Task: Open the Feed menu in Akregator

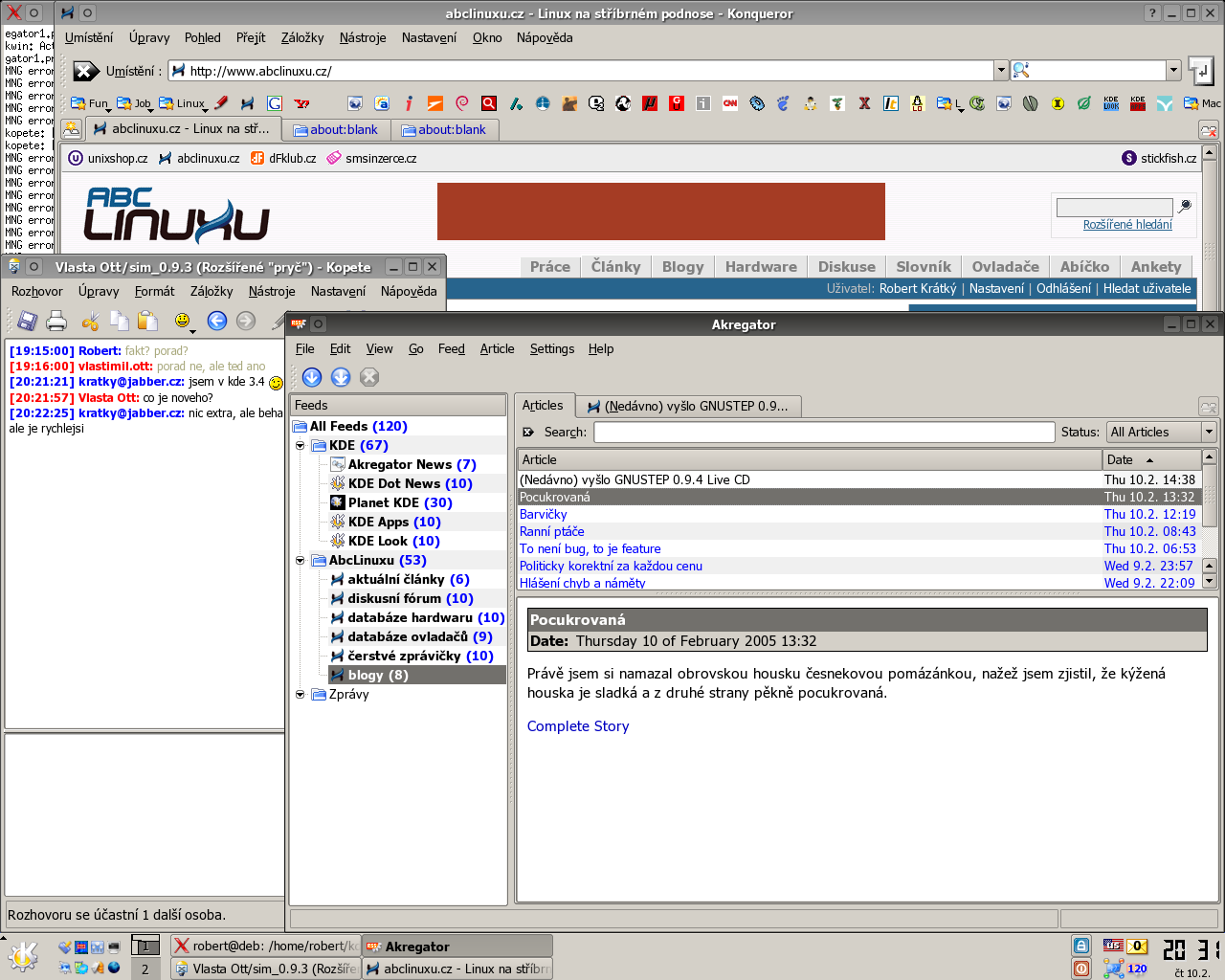Action: coord(451,349)
